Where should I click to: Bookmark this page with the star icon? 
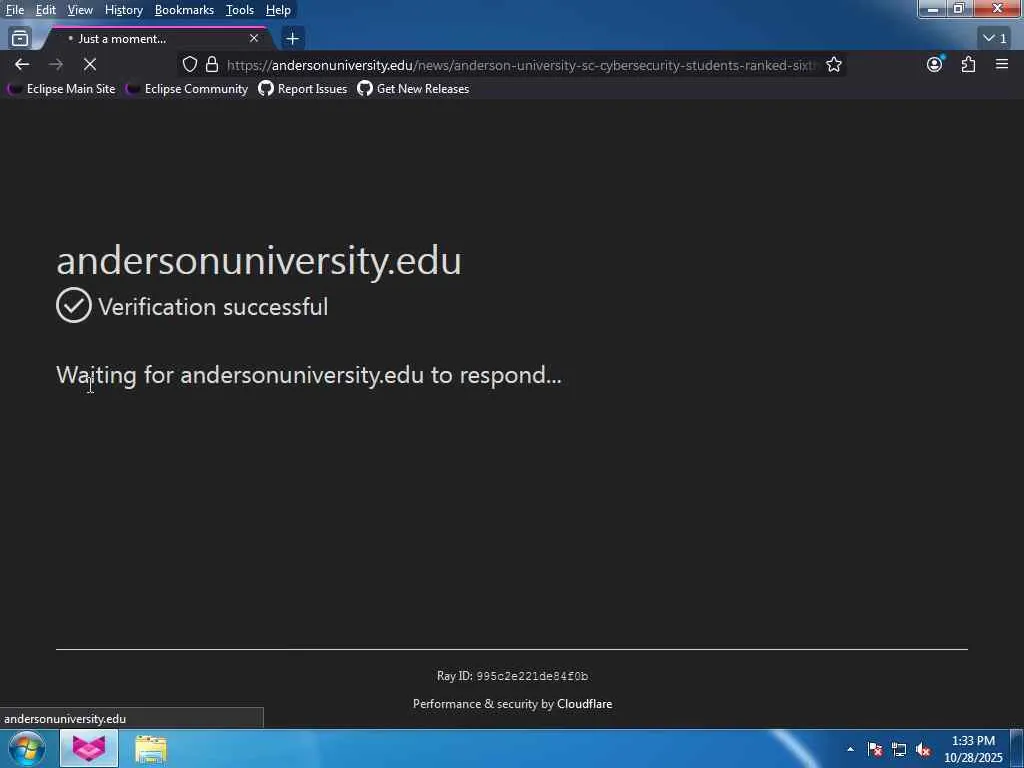click(x=833, y=64)
